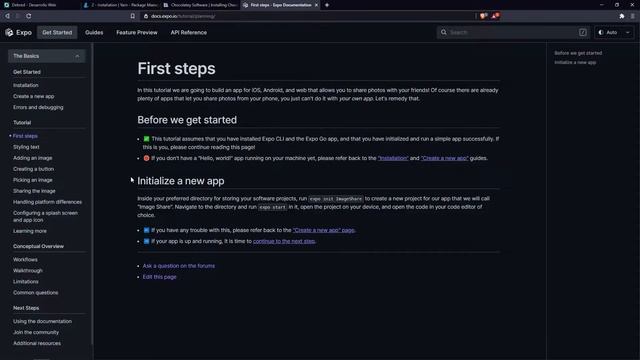Open Common questions in the sidebar

point(36,293)
